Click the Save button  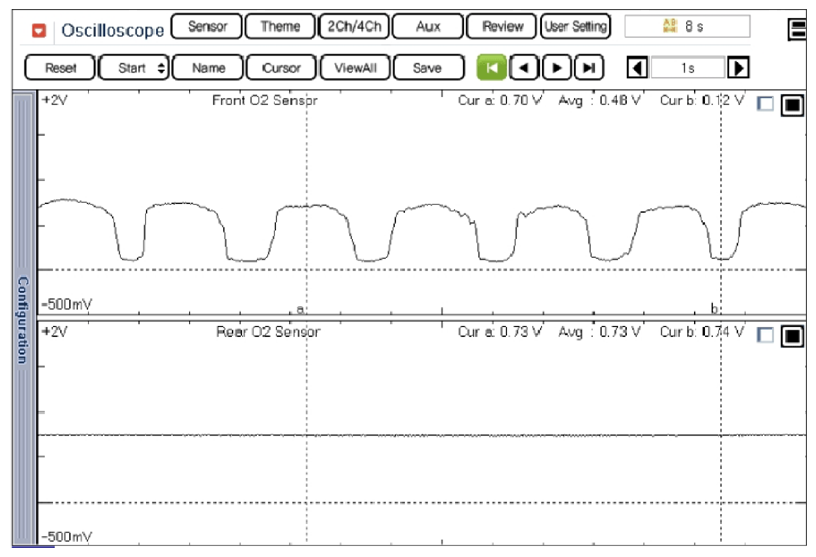(427, 68)
